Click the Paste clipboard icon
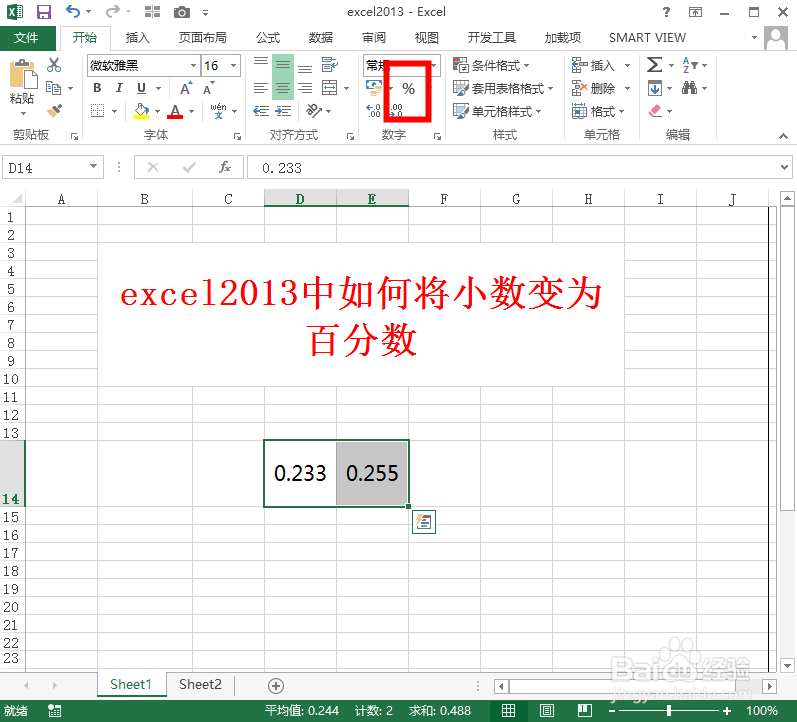Screen dimensions: 797x722 [22, 74]
